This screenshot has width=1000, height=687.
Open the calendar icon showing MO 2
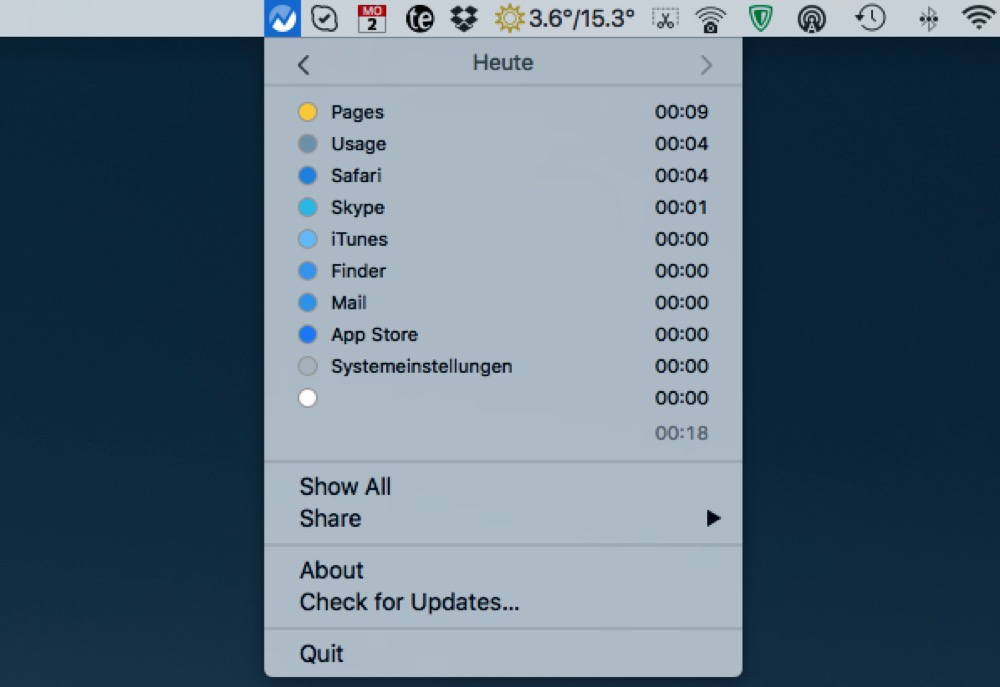point(371,18)
